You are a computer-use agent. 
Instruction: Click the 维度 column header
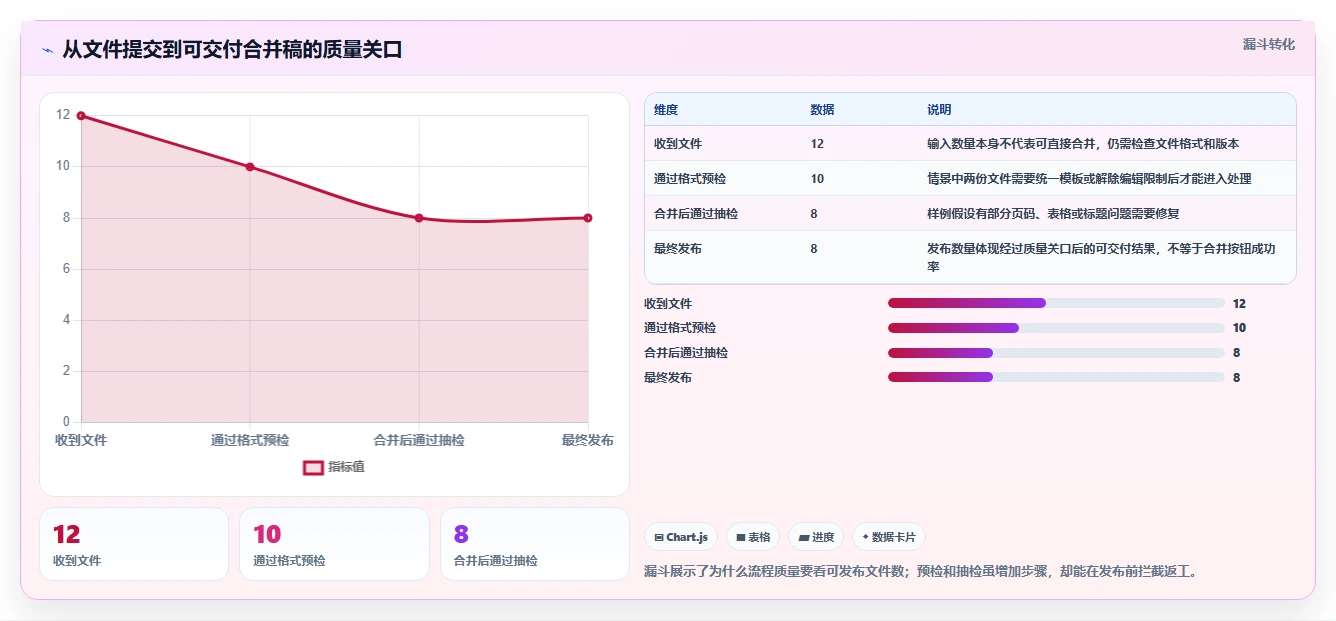click(666, 110)
